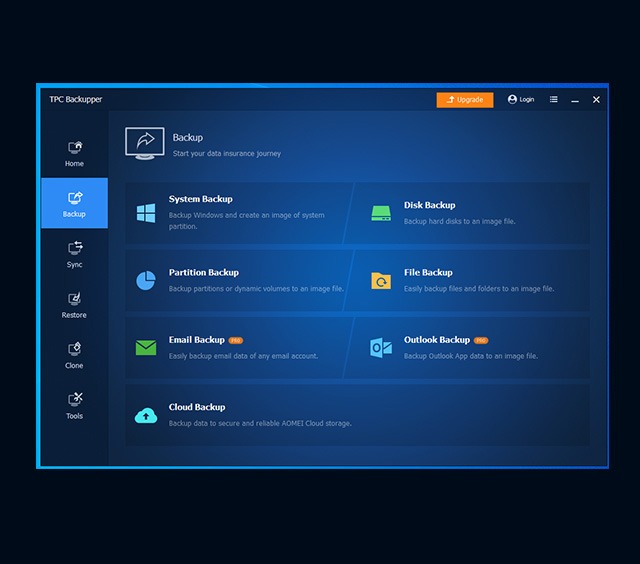The width and height of the screenshot is (640, 564).
Task: Choose System Backup title
Action: click(200, 199)
